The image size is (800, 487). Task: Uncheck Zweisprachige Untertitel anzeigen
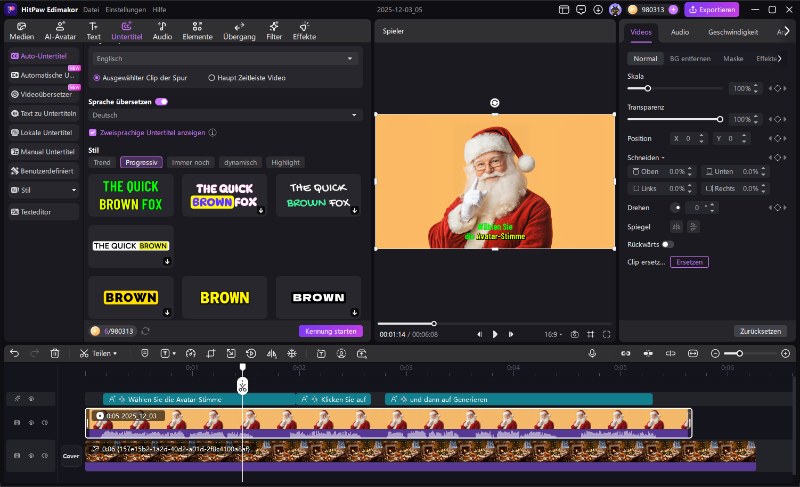93,133
